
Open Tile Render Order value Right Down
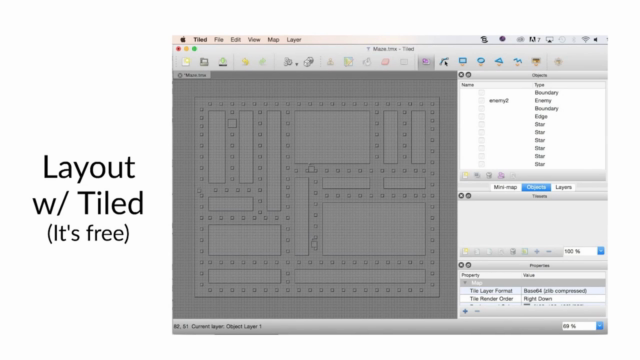pyautogui.click(x=564, y=299)
